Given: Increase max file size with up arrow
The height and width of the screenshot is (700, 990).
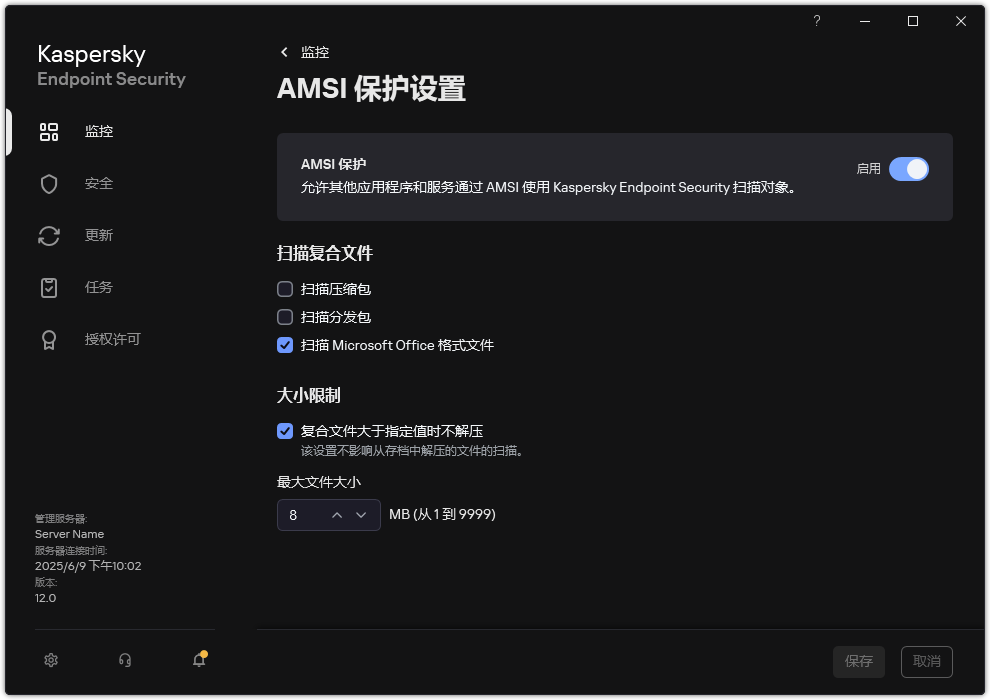Looking at the screenshot, I should point(337,515).
